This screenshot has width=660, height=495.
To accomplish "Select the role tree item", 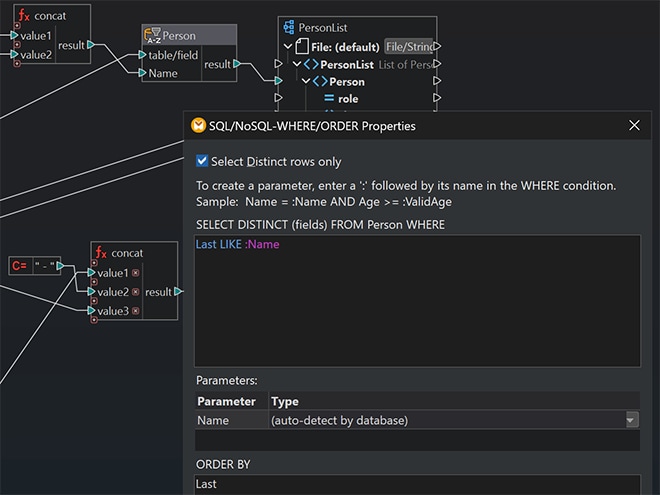I will [x=348, y=98].
